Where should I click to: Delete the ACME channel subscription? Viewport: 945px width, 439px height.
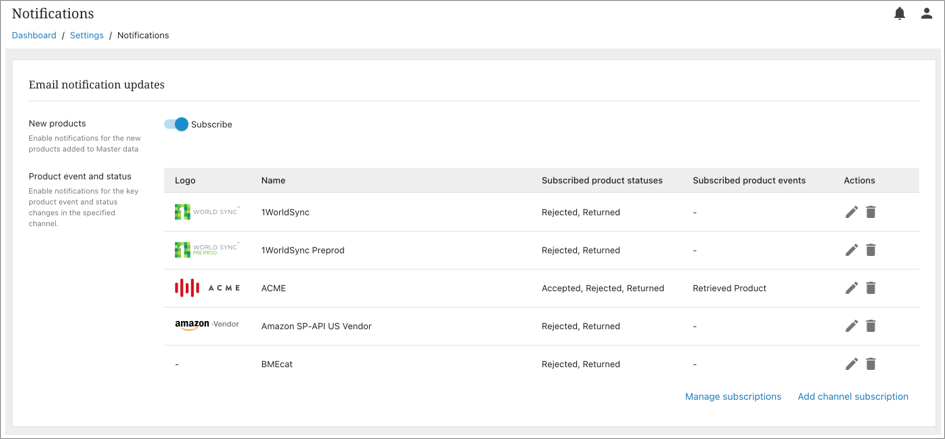(x=871, y=288)
